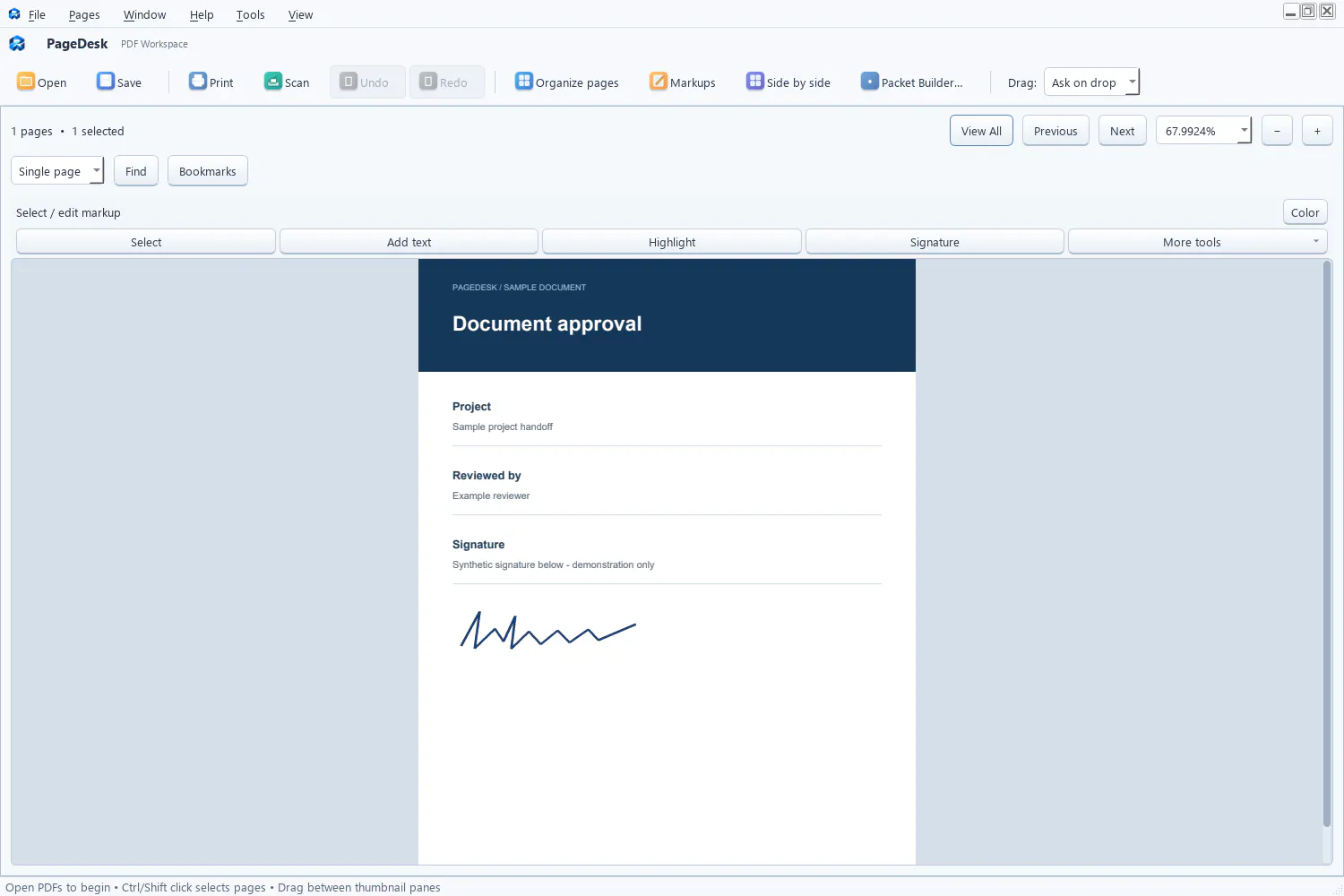
Task: Open the markup Color picker
Action: 1305,212
